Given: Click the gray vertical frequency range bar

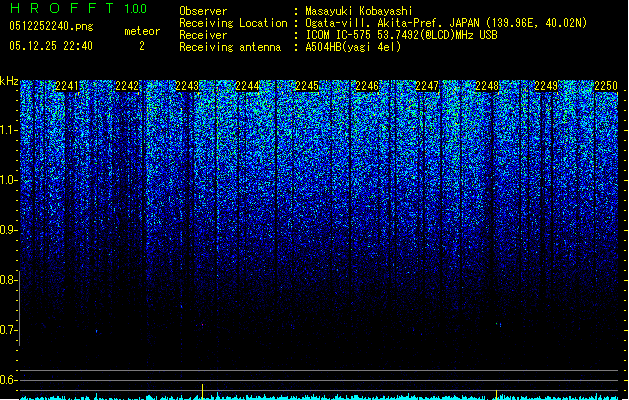Looking at the screenshot, I should click(19, 308).
